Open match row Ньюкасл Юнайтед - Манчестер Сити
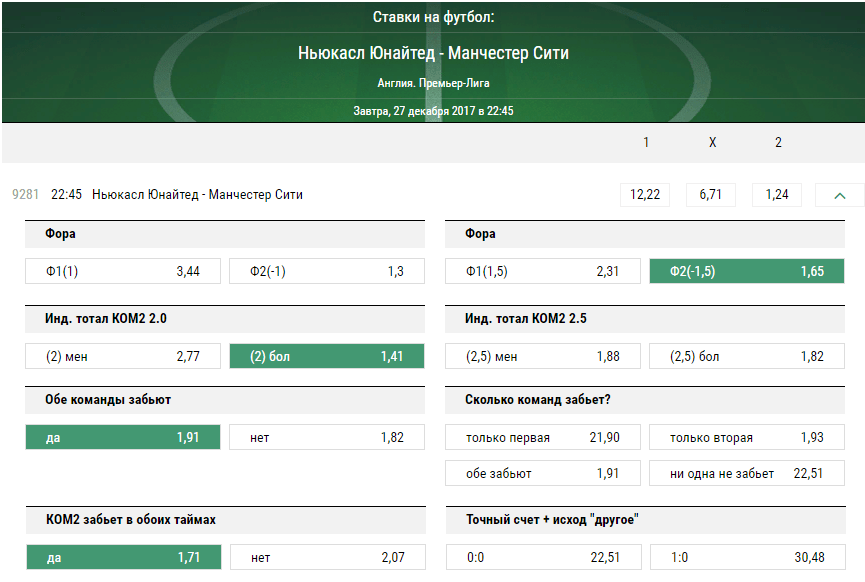865x582 pixels. (197, 195)
